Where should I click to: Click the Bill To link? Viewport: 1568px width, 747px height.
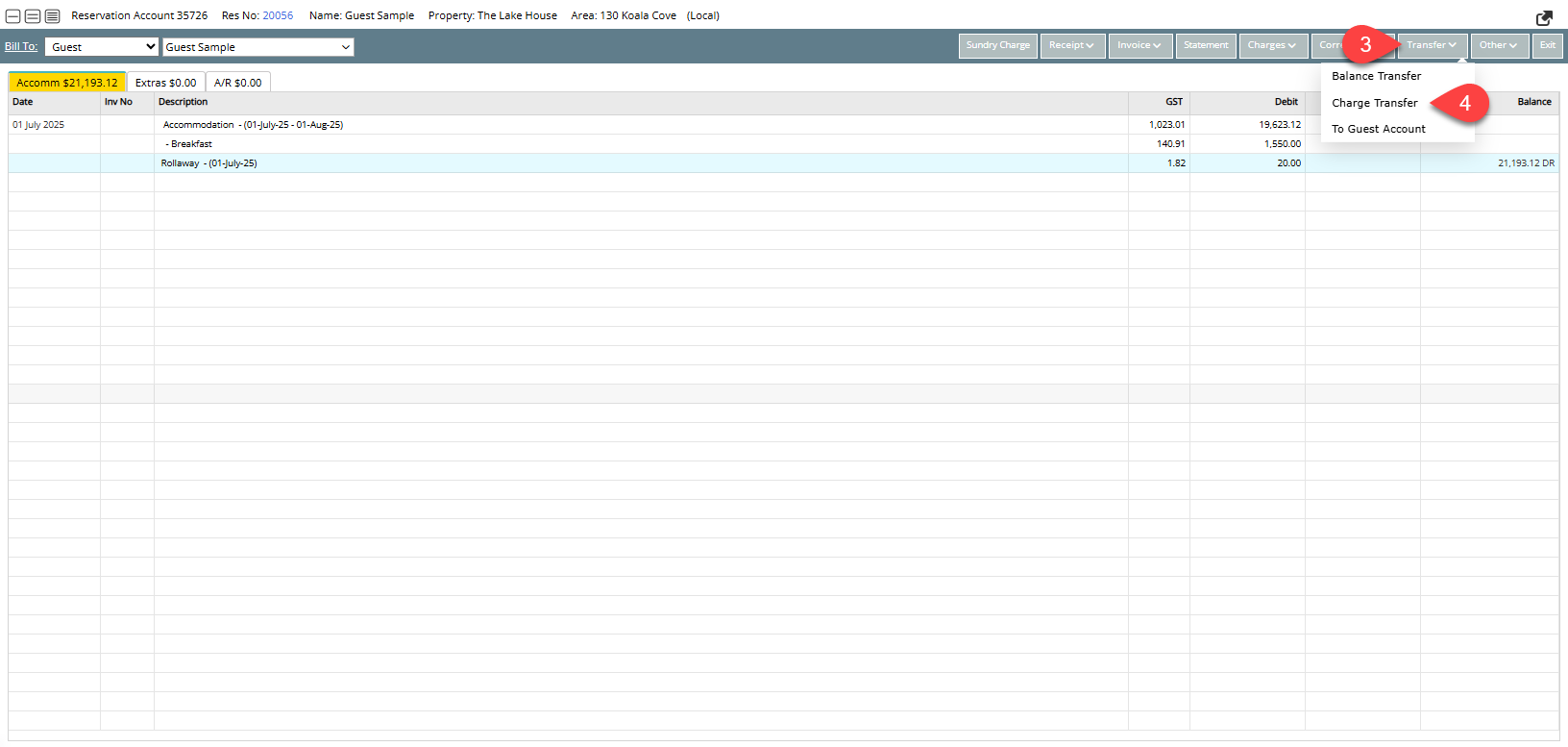click(x=21, y=46)
